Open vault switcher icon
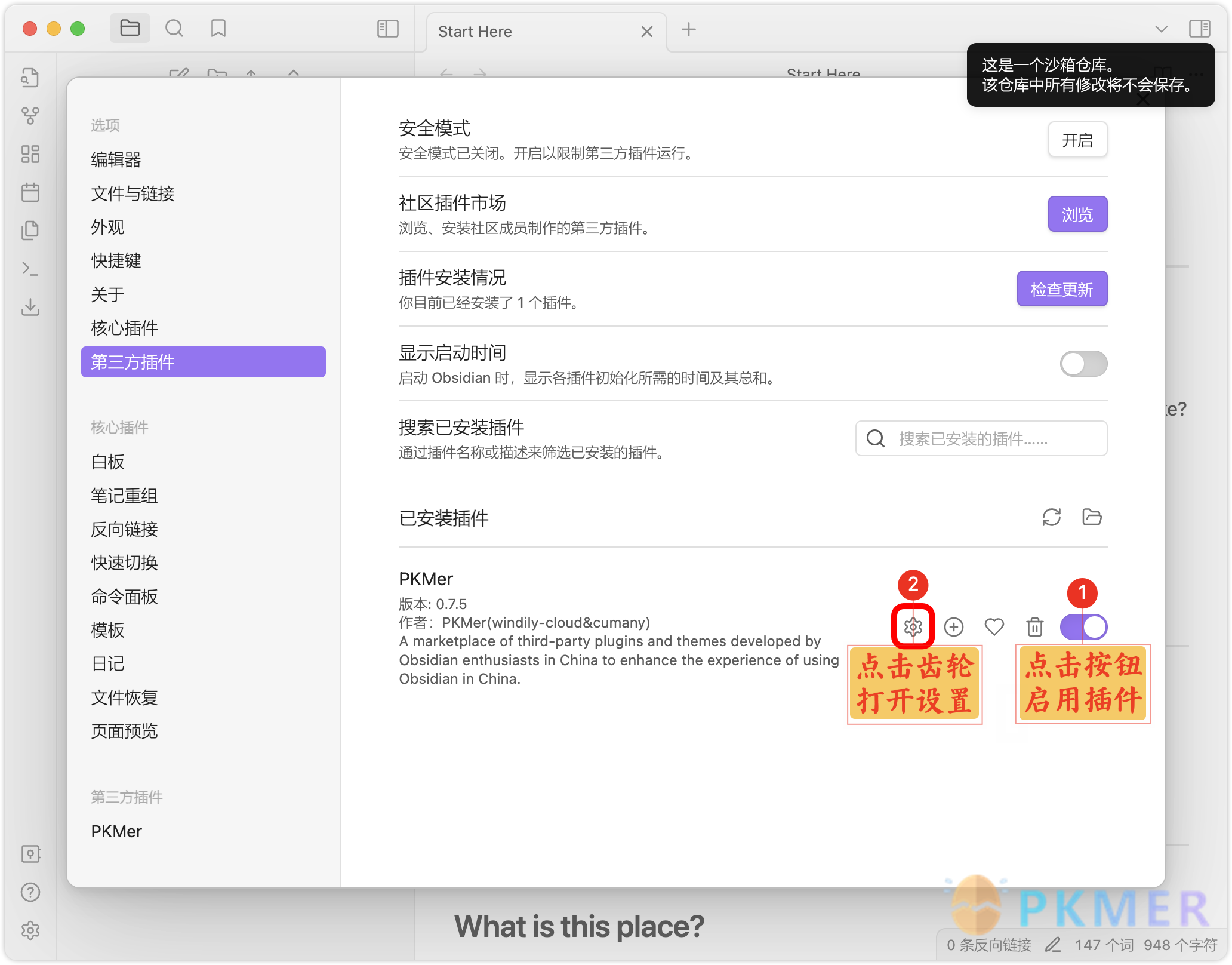The width and height of the screenshot is (1232, 965). 30,854
